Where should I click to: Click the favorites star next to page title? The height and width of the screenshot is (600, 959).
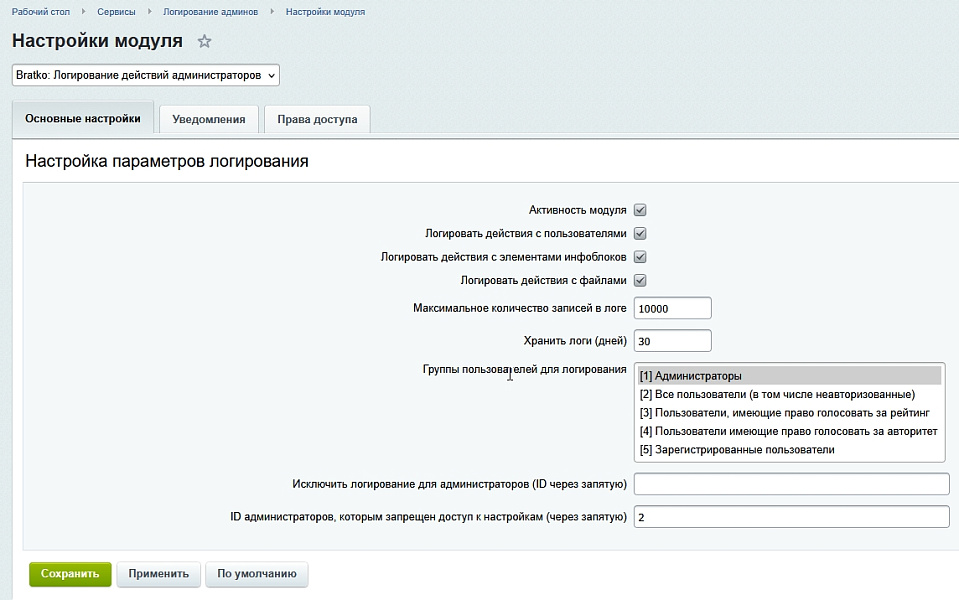[204, 41]
